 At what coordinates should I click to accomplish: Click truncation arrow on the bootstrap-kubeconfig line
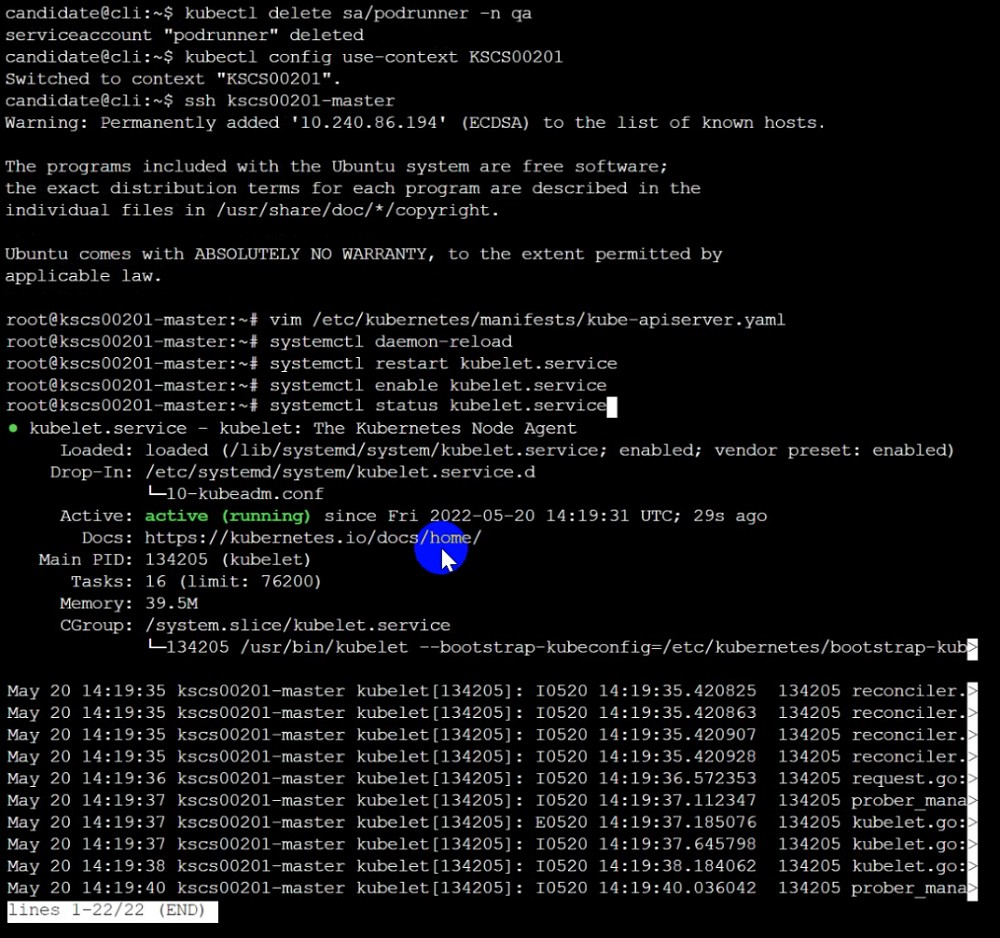click(971, 647)
